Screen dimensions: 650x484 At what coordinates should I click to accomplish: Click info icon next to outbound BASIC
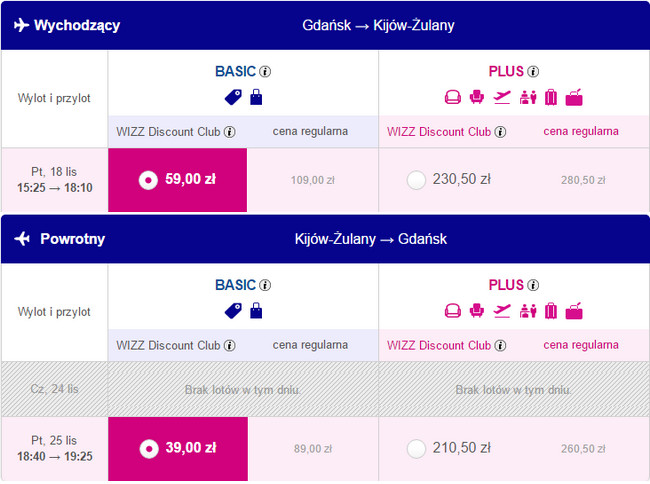click(266, 72)
